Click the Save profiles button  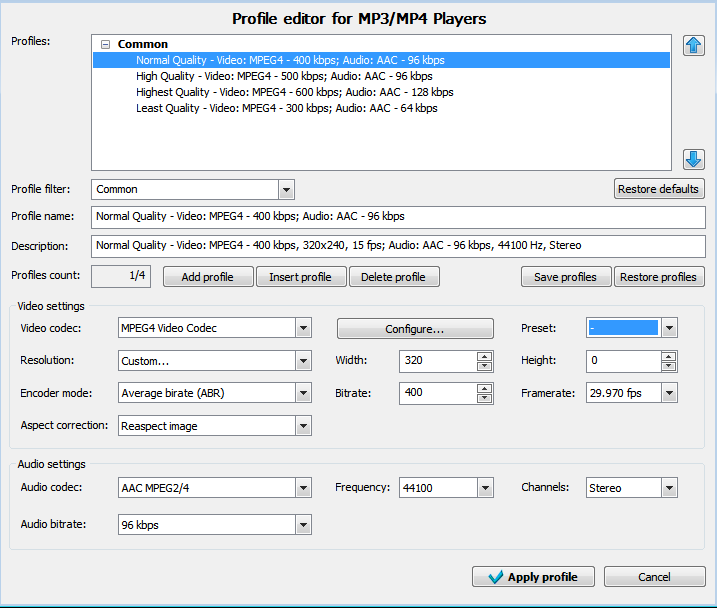click(566, 277)
